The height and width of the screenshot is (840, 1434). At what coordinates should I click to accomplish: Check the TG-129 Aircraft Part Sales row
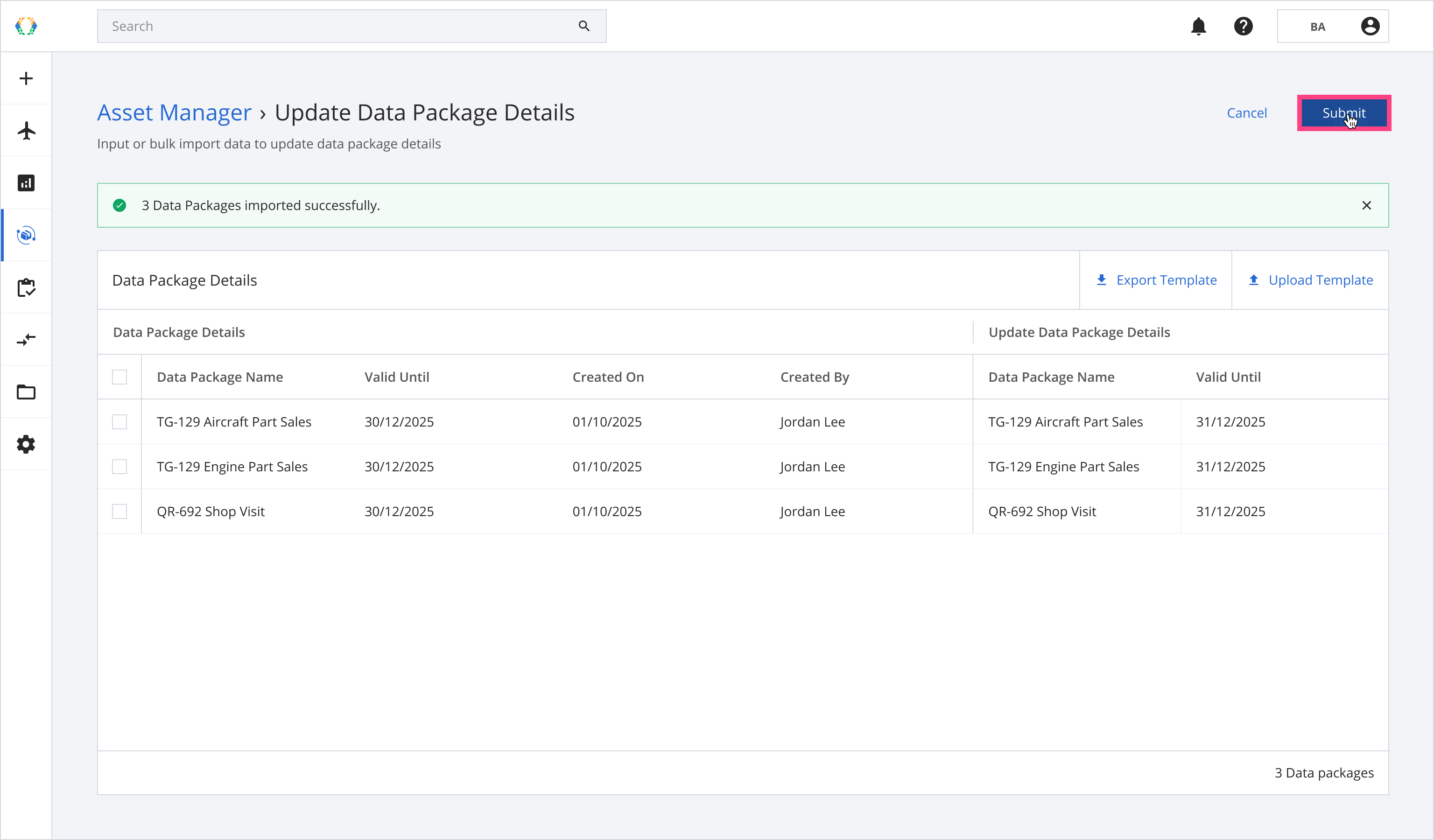(x=119, y=422)
